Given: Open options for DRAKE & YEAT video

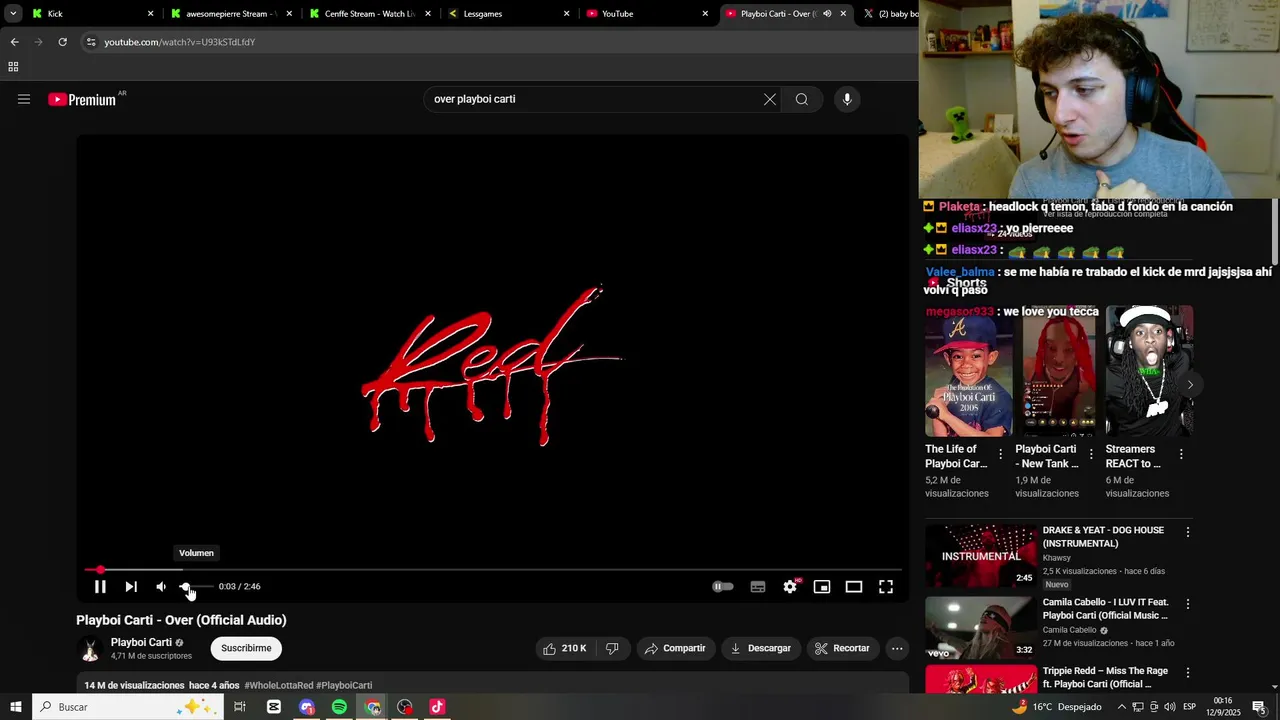Looking at the screenshot, I should (x=1188, y=533).
